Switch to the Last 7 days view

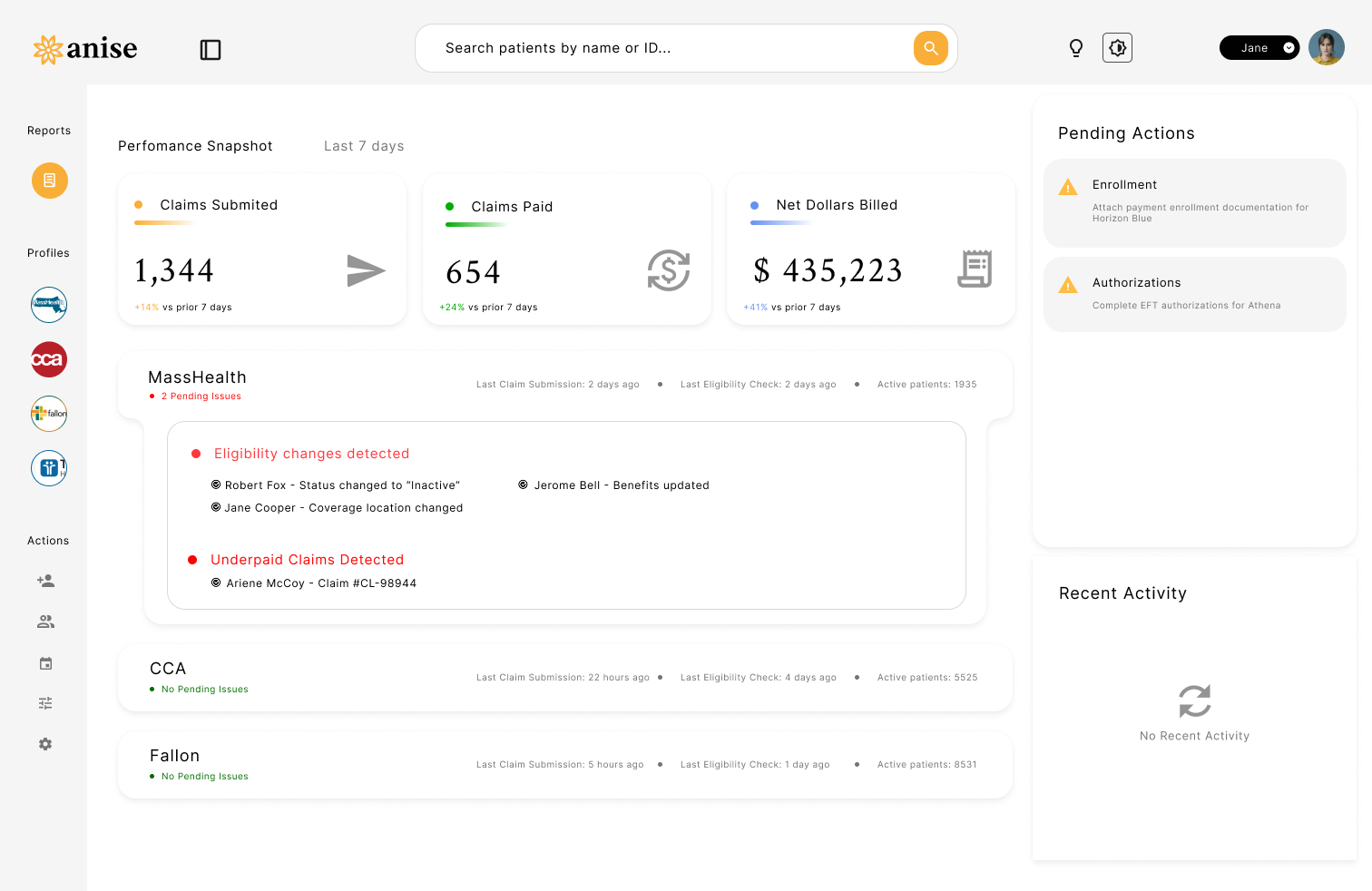point(363,146)
